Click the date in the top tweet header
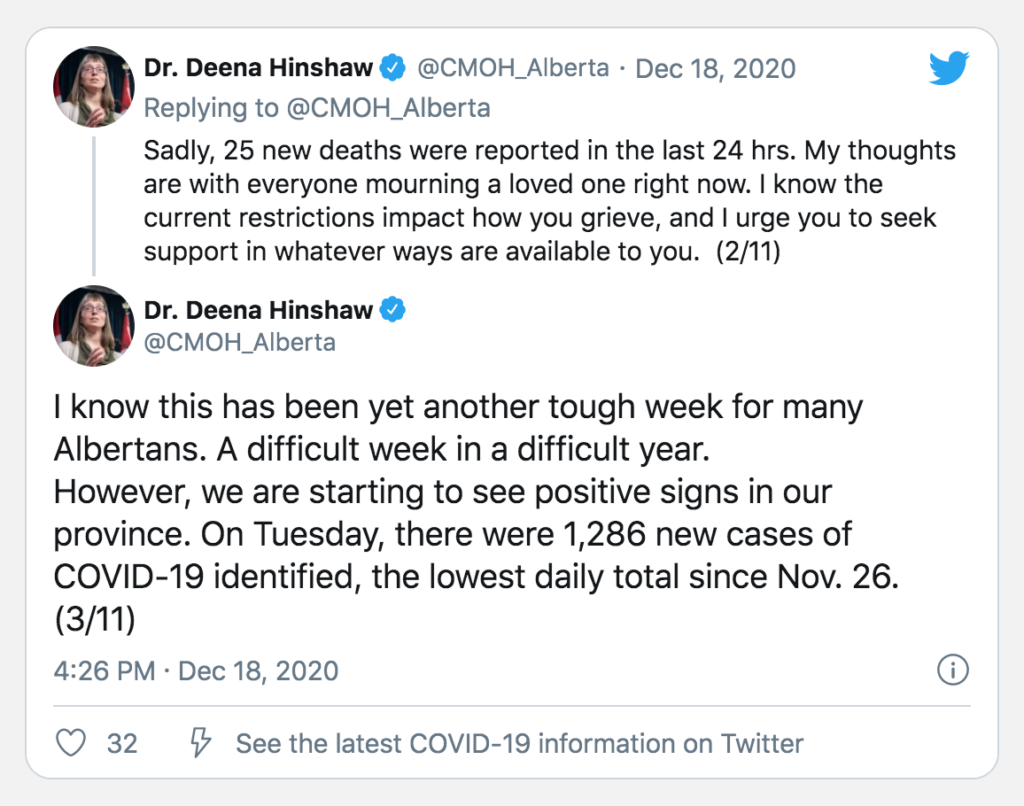 click(x=716, y=69)
